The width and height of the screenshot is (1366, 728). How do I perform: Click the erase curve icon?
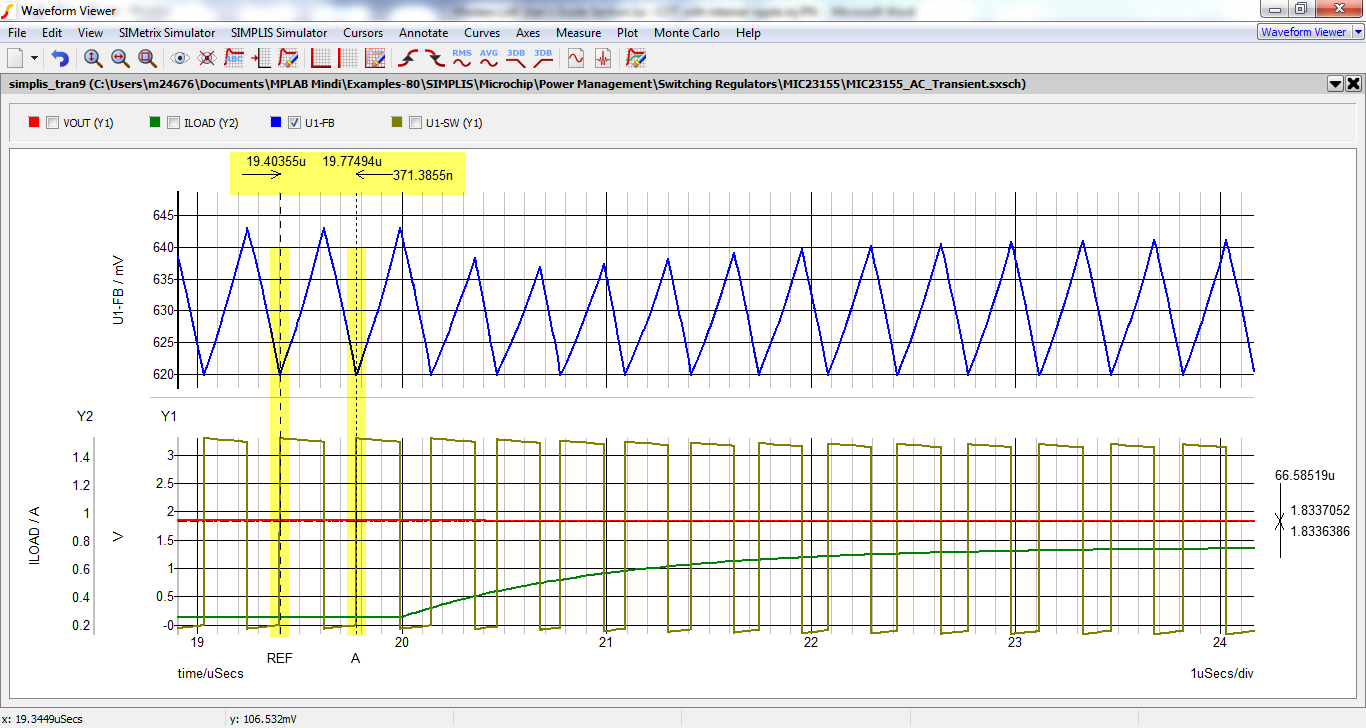pyautogui.click(x=288, y=58)
